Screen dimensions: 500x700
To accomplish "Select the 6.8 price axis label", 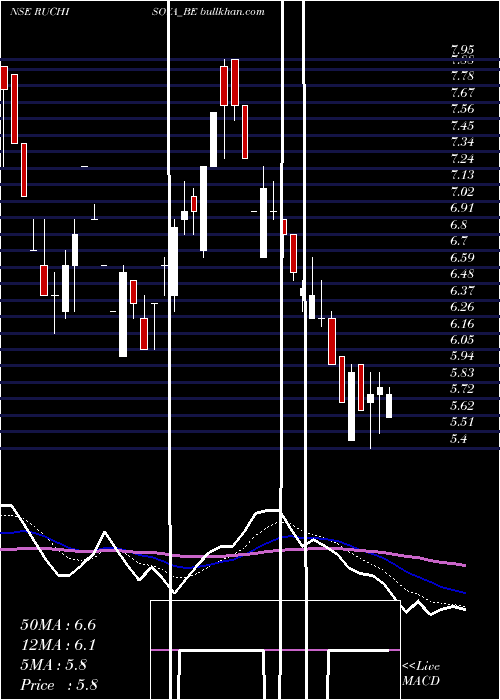I will tap(459, 225).
